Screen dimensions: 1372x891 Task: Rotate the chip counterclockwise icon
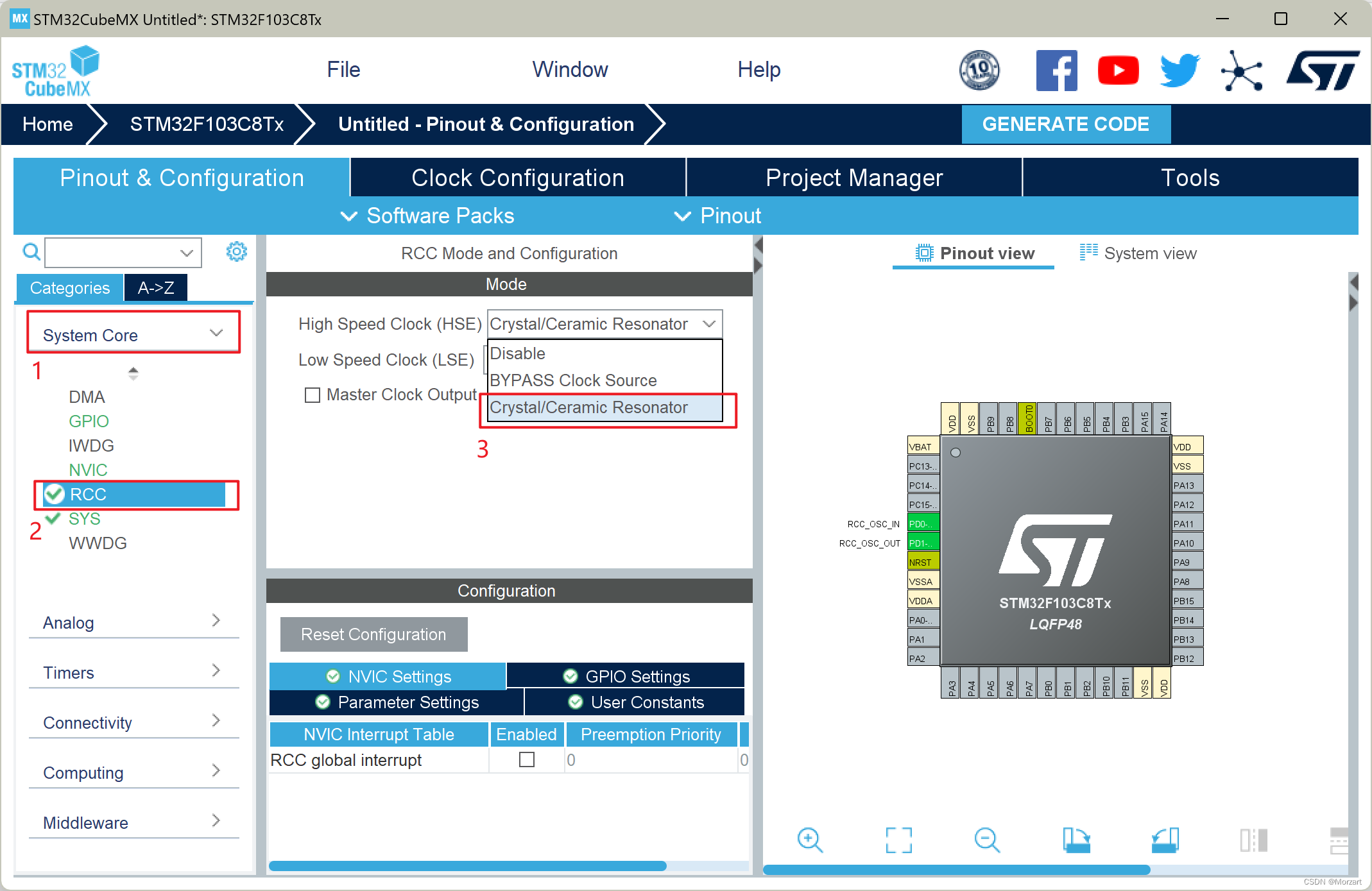tap(1165, 840)
